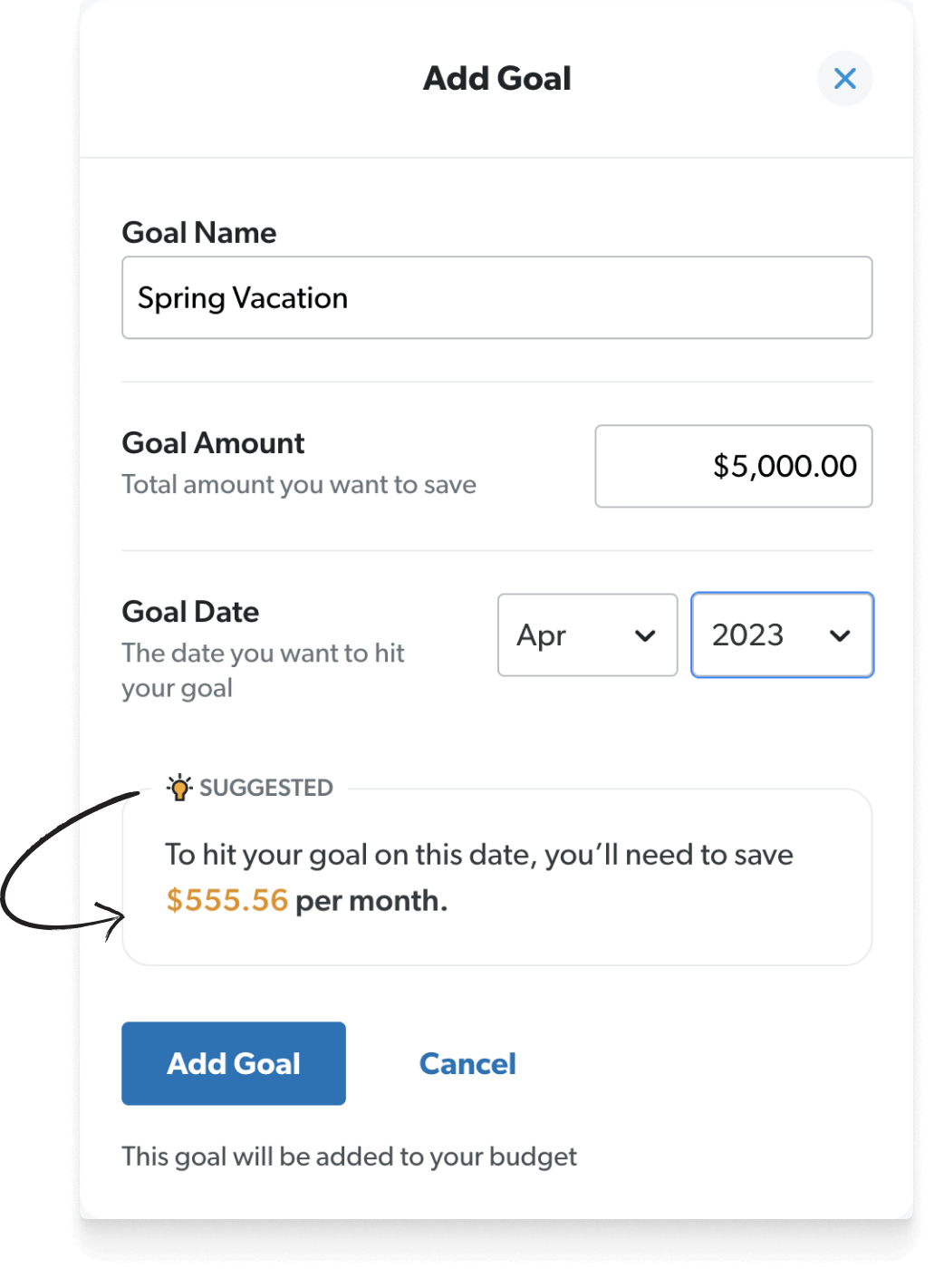944x1288 pixels.
Task: Click the $5,000.00 goal amount field
Action: click(733, 466)
